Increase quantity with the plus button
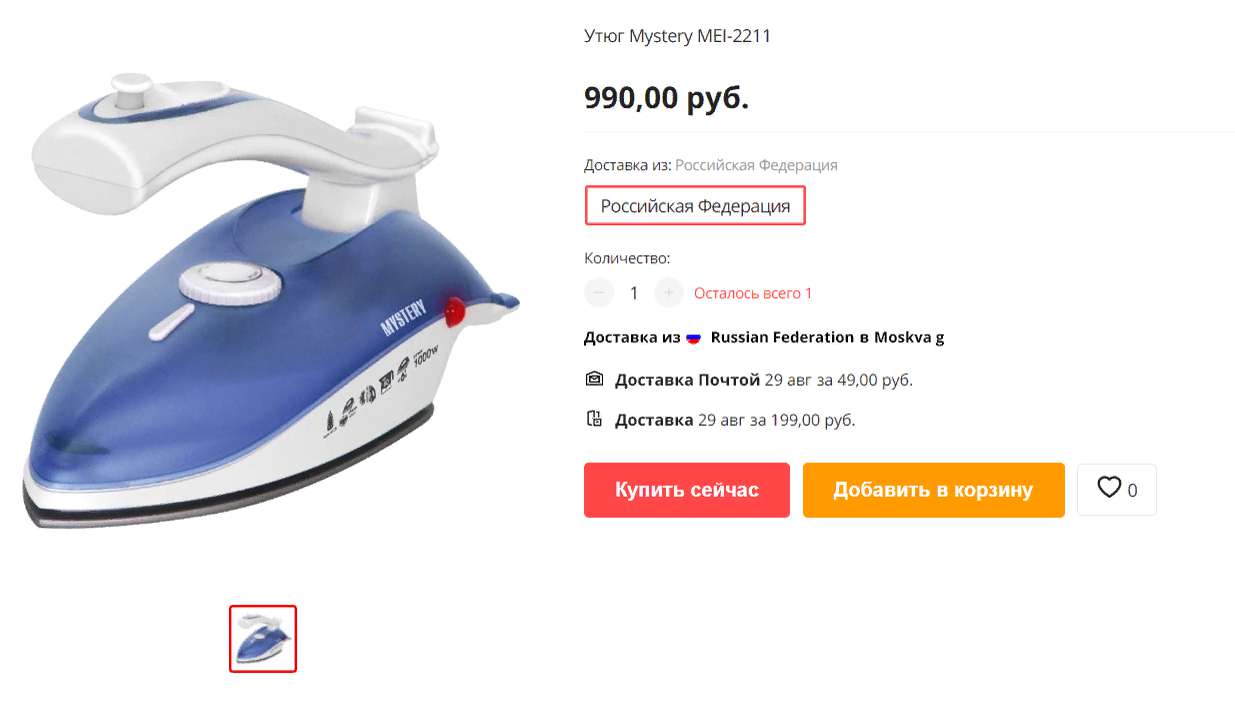 (668, 293)
